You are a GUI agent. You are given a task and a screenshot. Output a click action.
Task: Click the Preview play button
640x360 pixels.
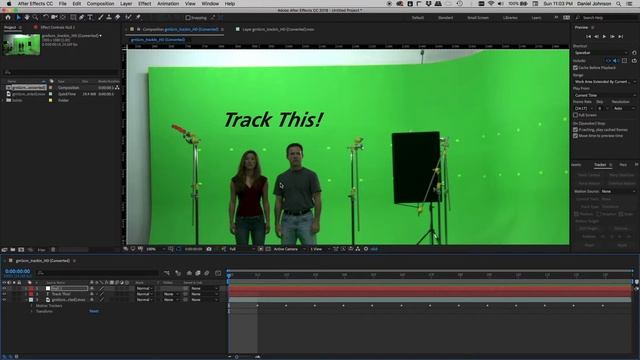604,37
